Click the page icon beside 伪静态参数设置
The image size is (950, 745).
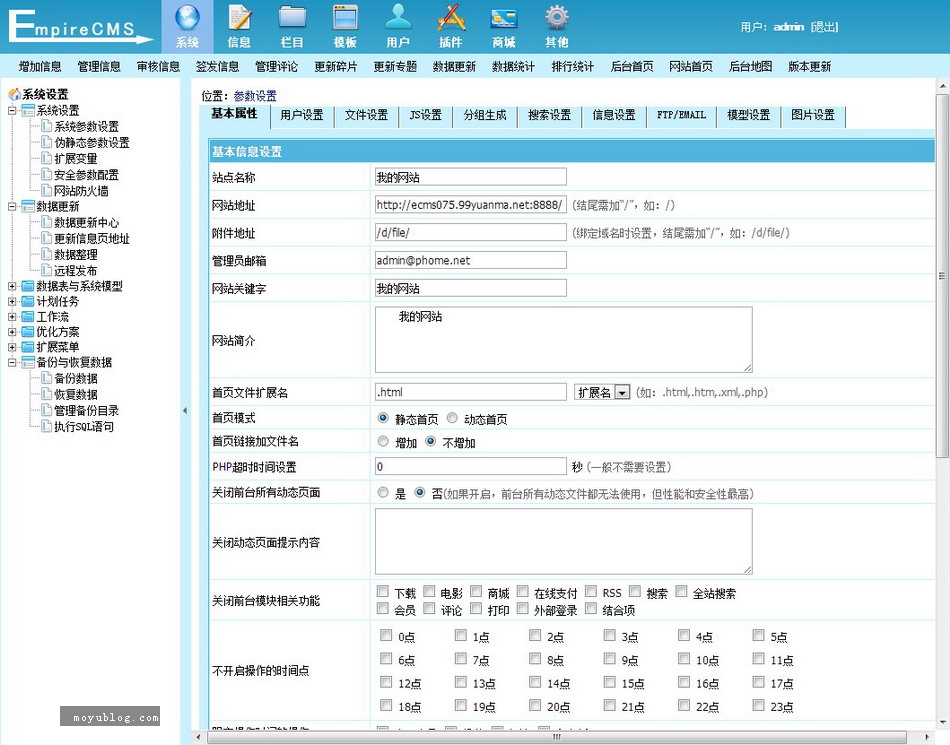(x=47, y=142)
